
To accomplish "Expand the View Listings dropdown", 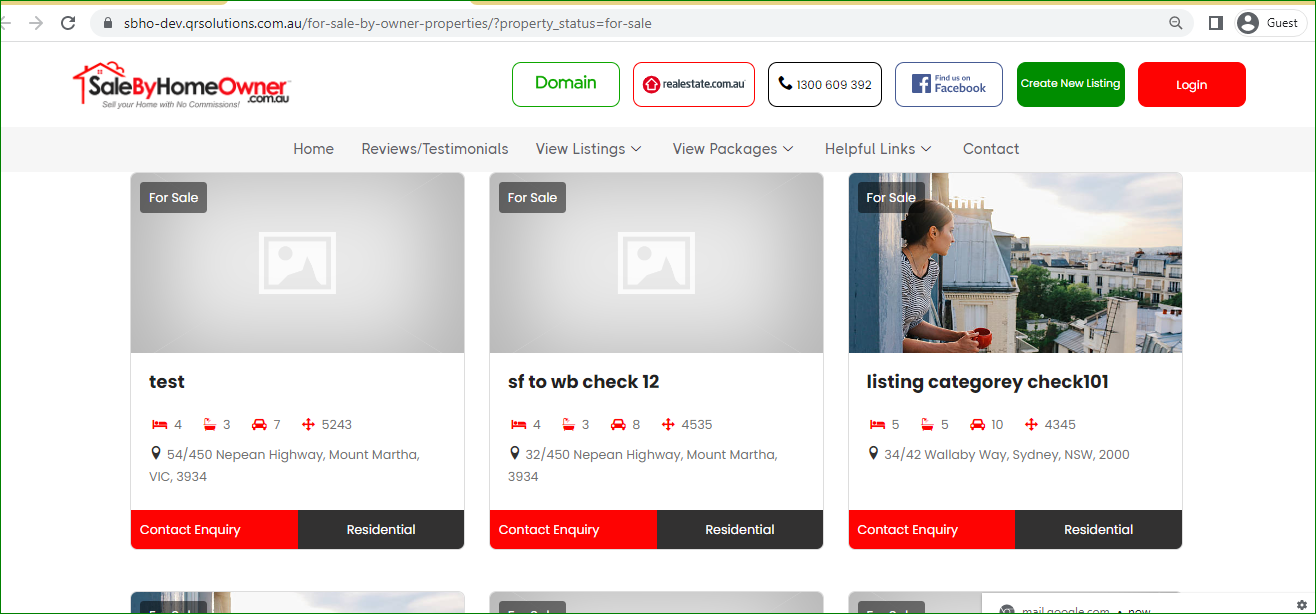I will point(588,149).
